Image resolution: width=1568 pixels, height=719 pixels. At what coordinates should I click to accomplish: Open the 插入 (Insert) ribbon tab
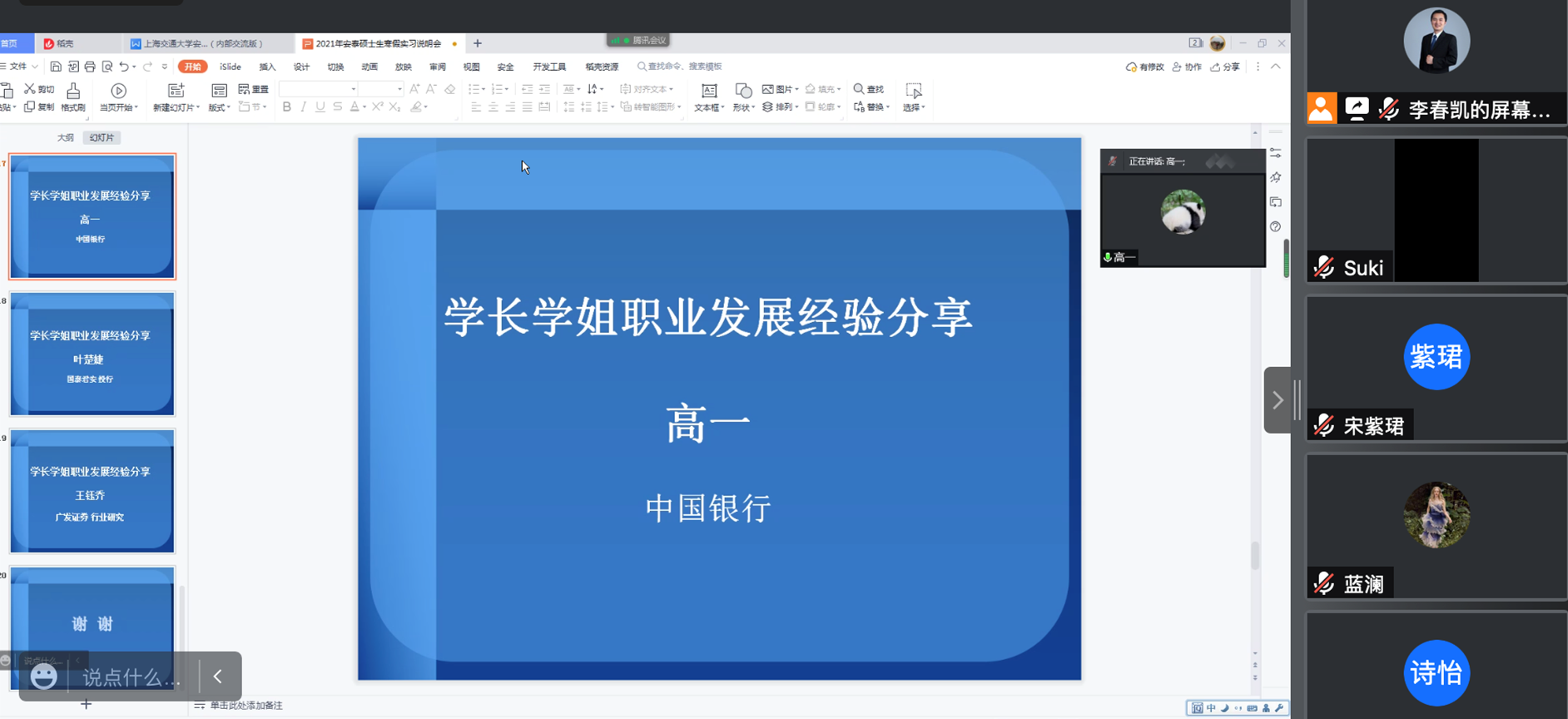click(x=267, y=67)
